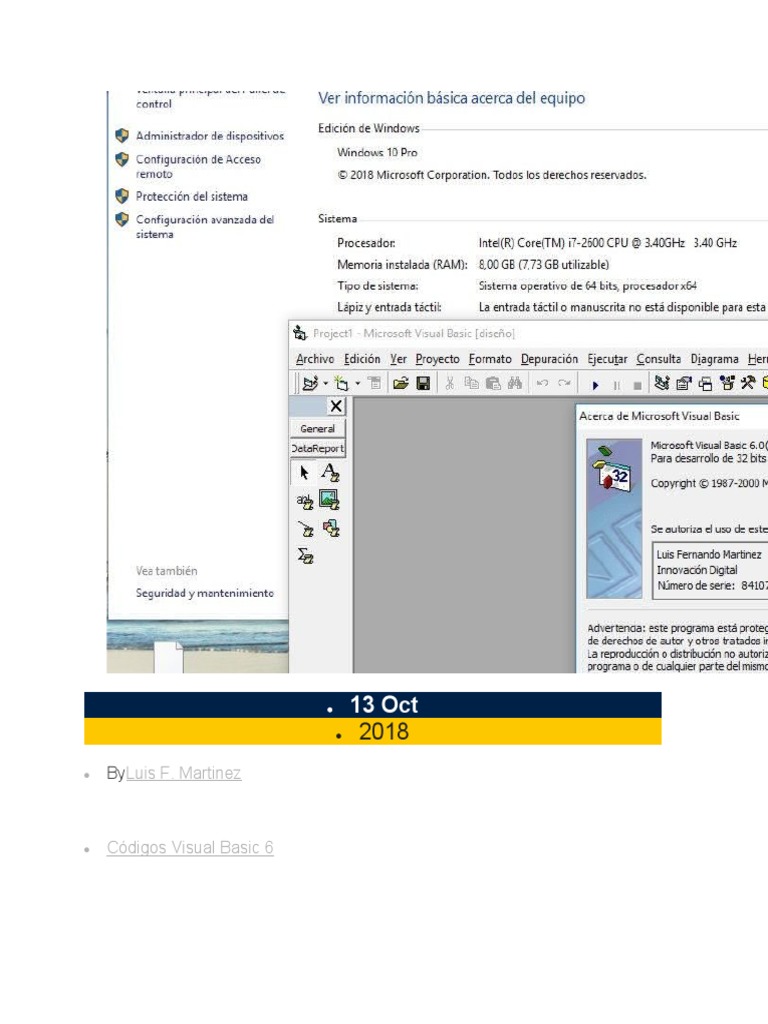Click the 'Windows 10 Pro' edition text
The image size is (768, 1024).
pyautogui.click(x=377, y=152)
